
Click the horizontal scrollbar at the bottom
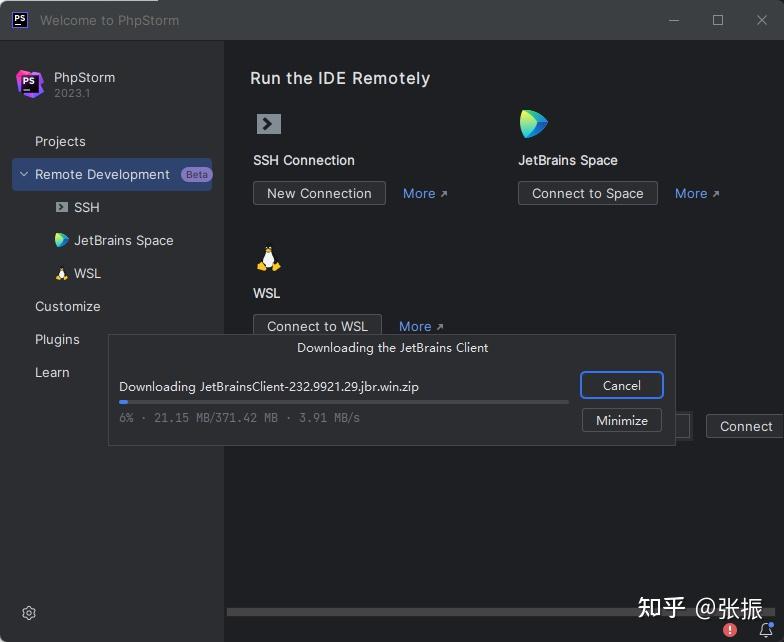pyautogui.click(x=500, y=612)
